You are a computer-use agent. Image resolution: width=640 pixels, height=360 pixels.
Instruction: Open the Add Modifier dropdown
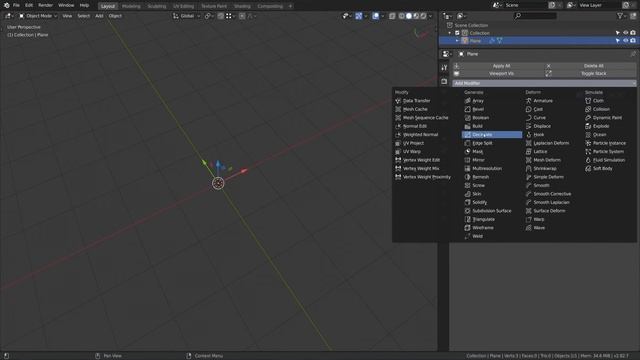coord(544,83)
